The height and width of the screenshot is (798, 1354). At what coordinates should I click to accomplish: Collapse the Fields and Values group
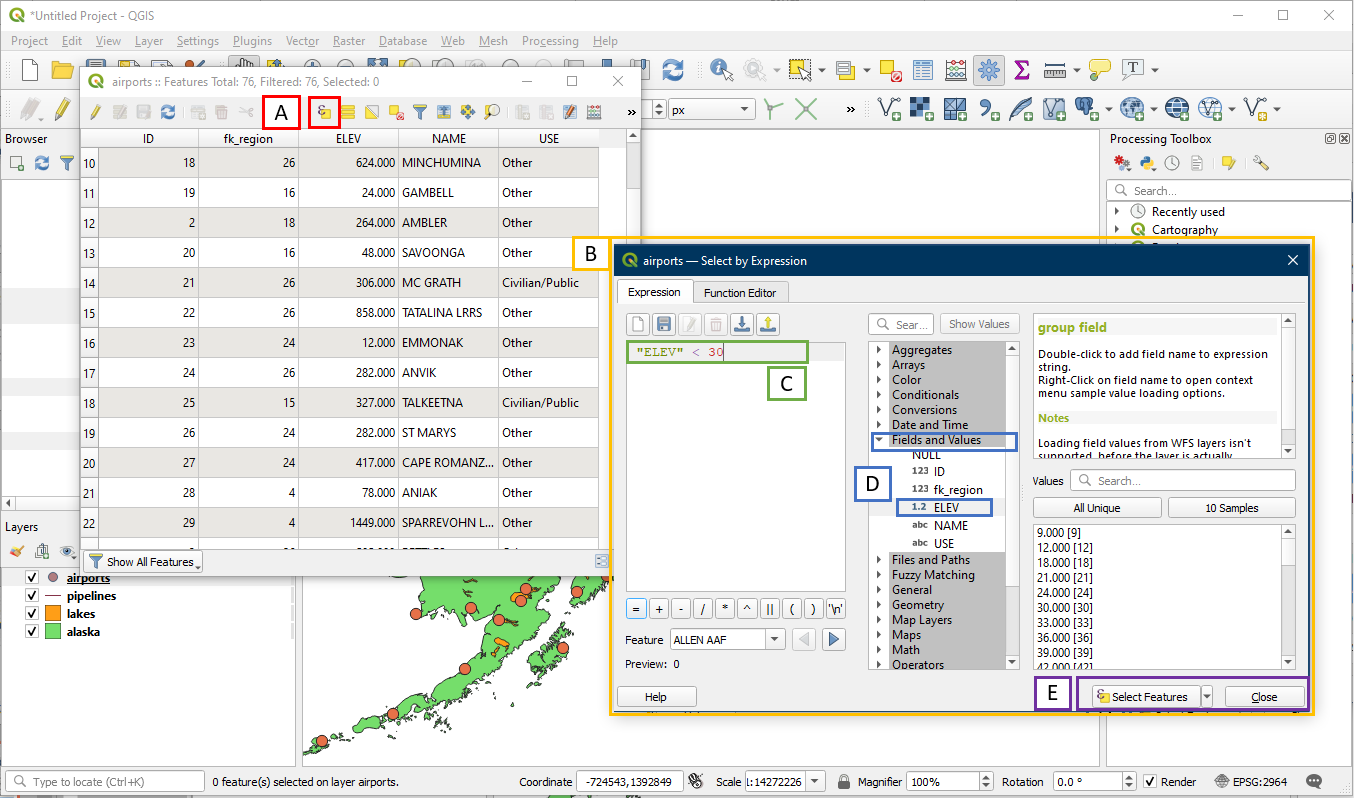pyautogui.click(x=879, y=440)
